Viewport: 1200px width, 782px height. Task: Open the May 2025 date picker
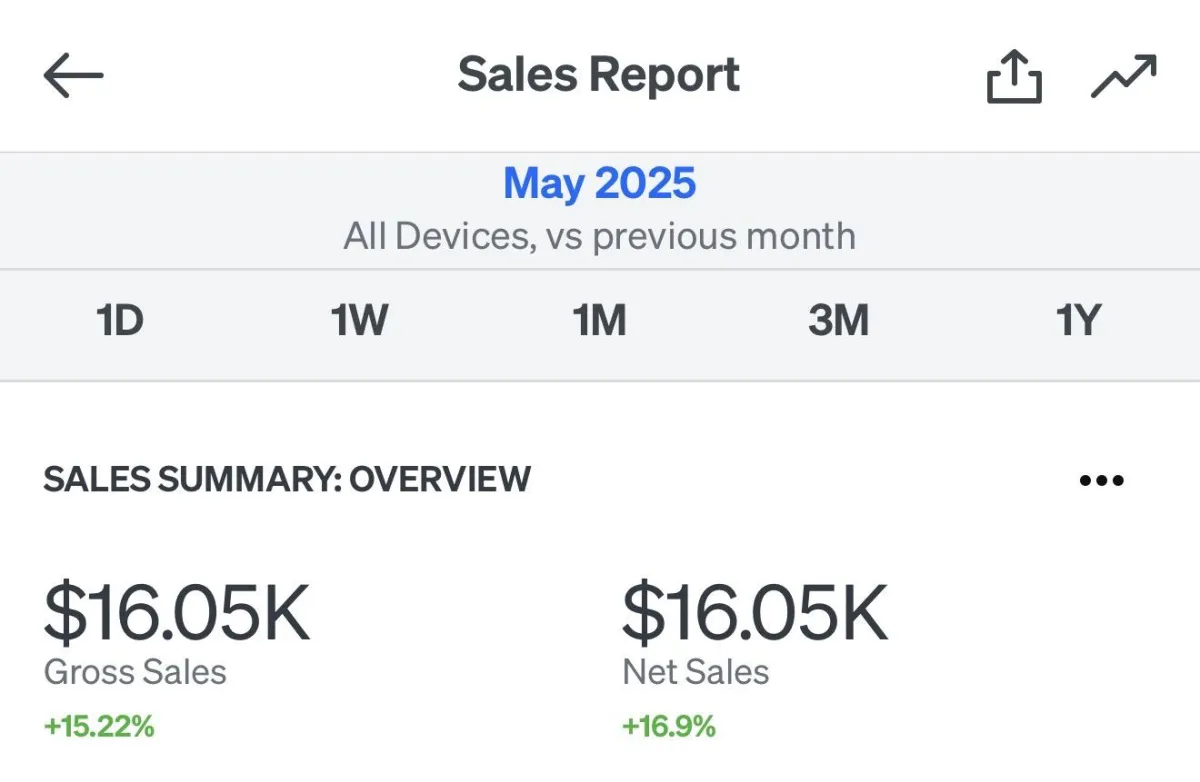tap(599, 184)
